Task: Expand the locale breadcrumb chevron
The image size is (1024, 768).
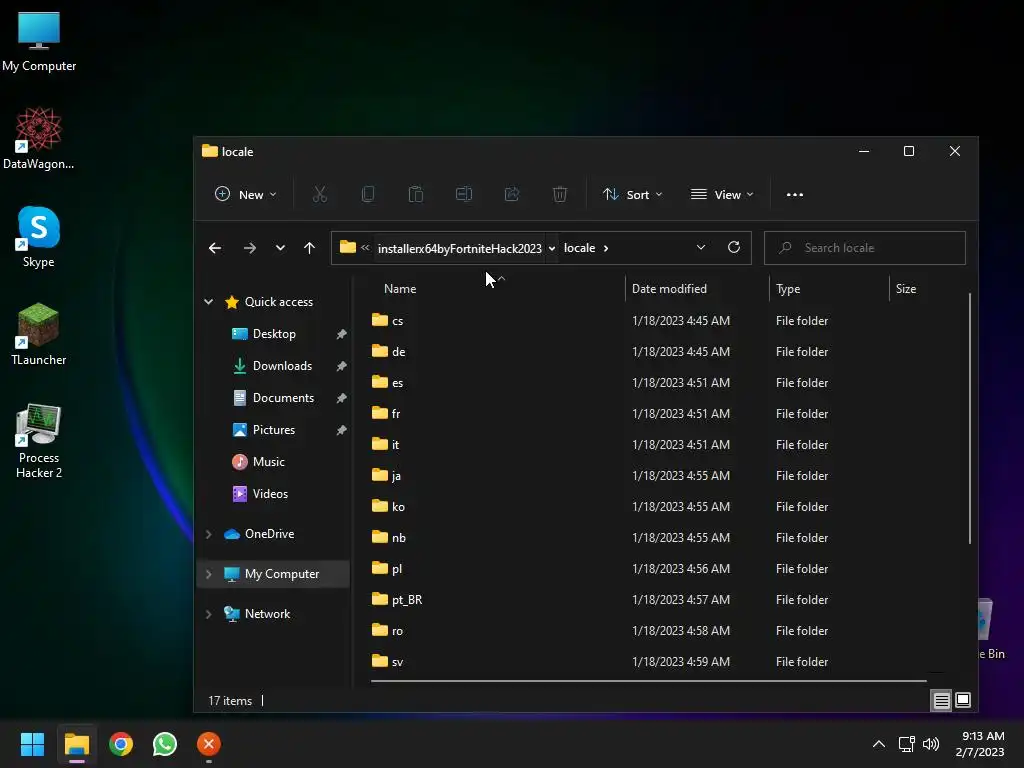Action: [606, 248]
